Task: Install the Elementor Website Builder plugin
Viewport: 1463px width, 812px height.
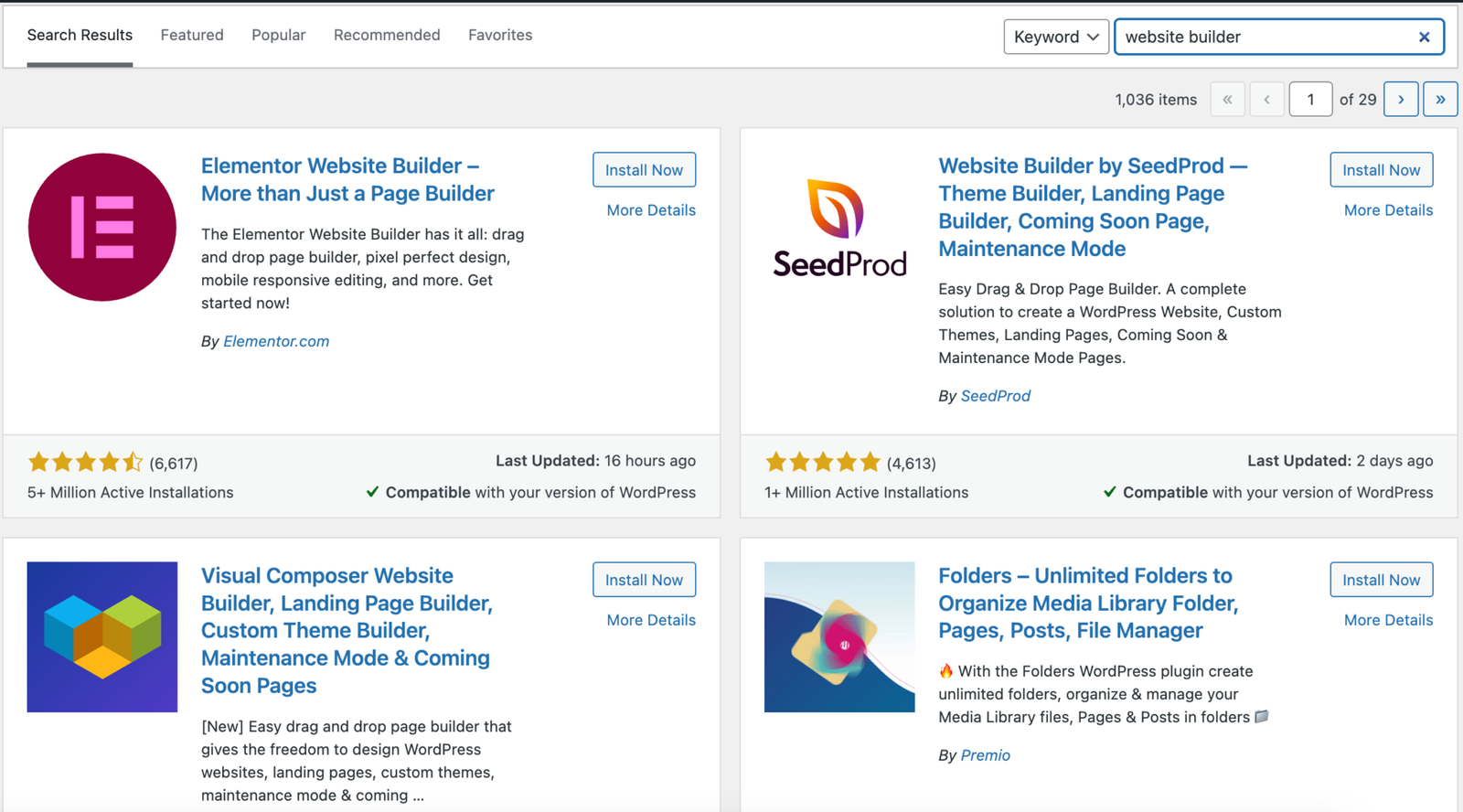Action: (644, 170)
